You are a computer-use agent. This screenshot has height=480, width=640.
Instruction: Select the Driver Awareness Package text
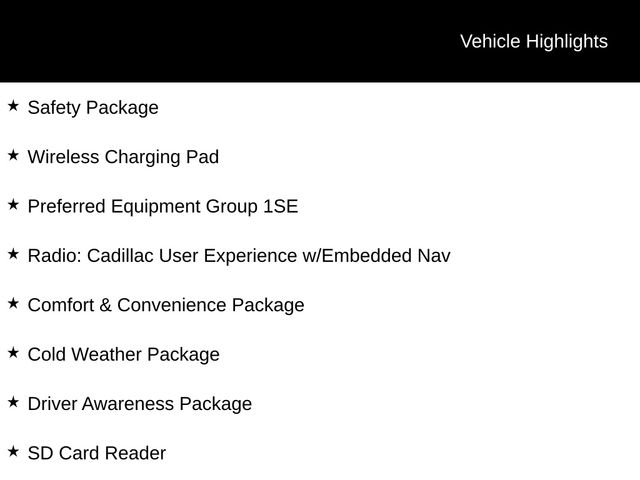click(140, 404)
